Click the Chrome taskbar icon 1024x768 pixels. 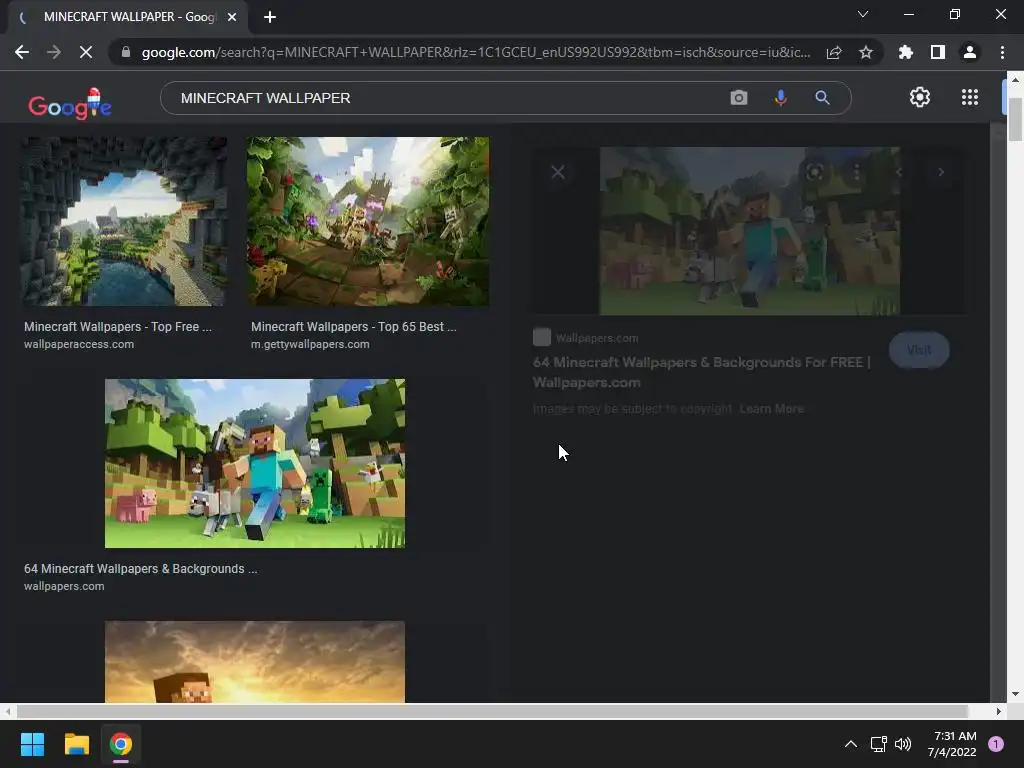tap(121, 744)
